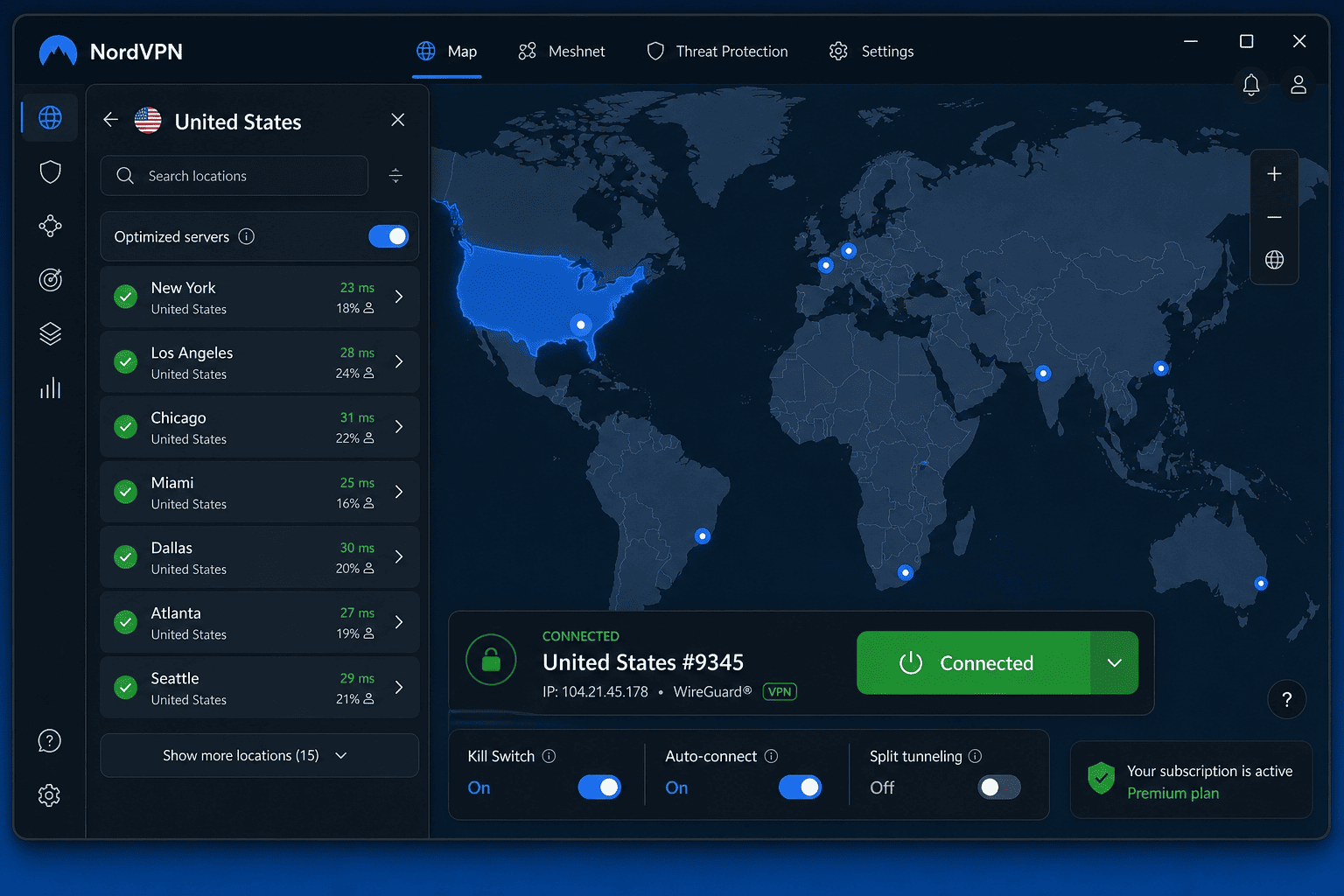
Task: Click the Premium plan link
Action: (x=1172, y=793)
